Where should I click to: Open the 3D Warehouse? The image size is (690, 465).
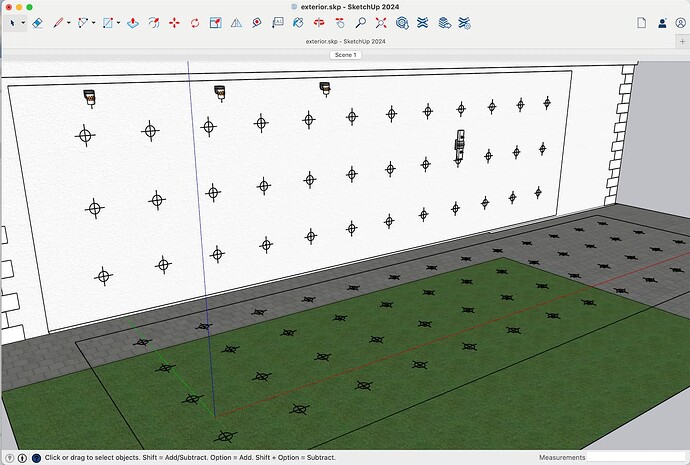click(402, 23)
